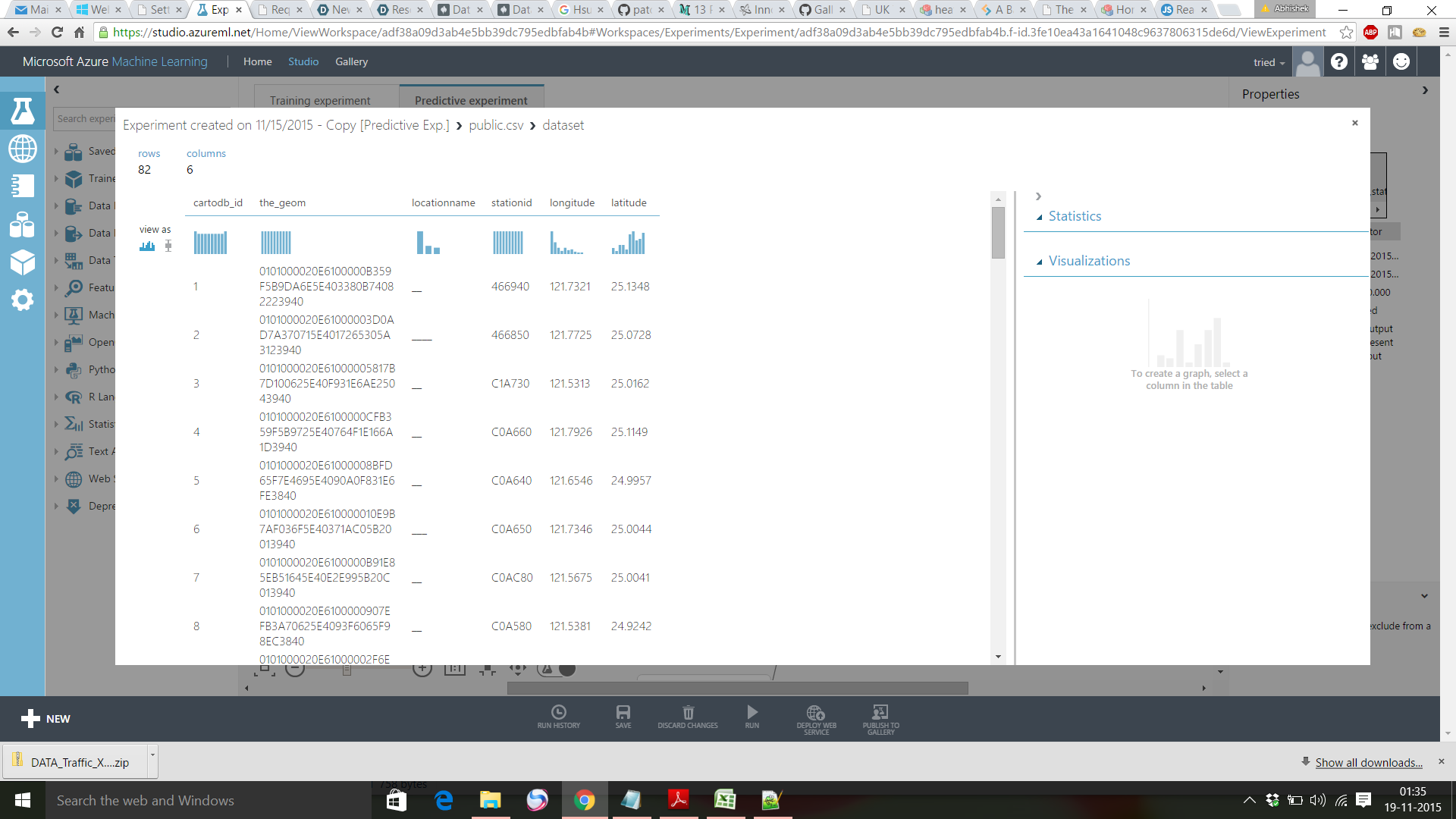Click the public.csv breadcrumb link
This screenshot has height=819, width=1456.
click(x=496, y=125)
